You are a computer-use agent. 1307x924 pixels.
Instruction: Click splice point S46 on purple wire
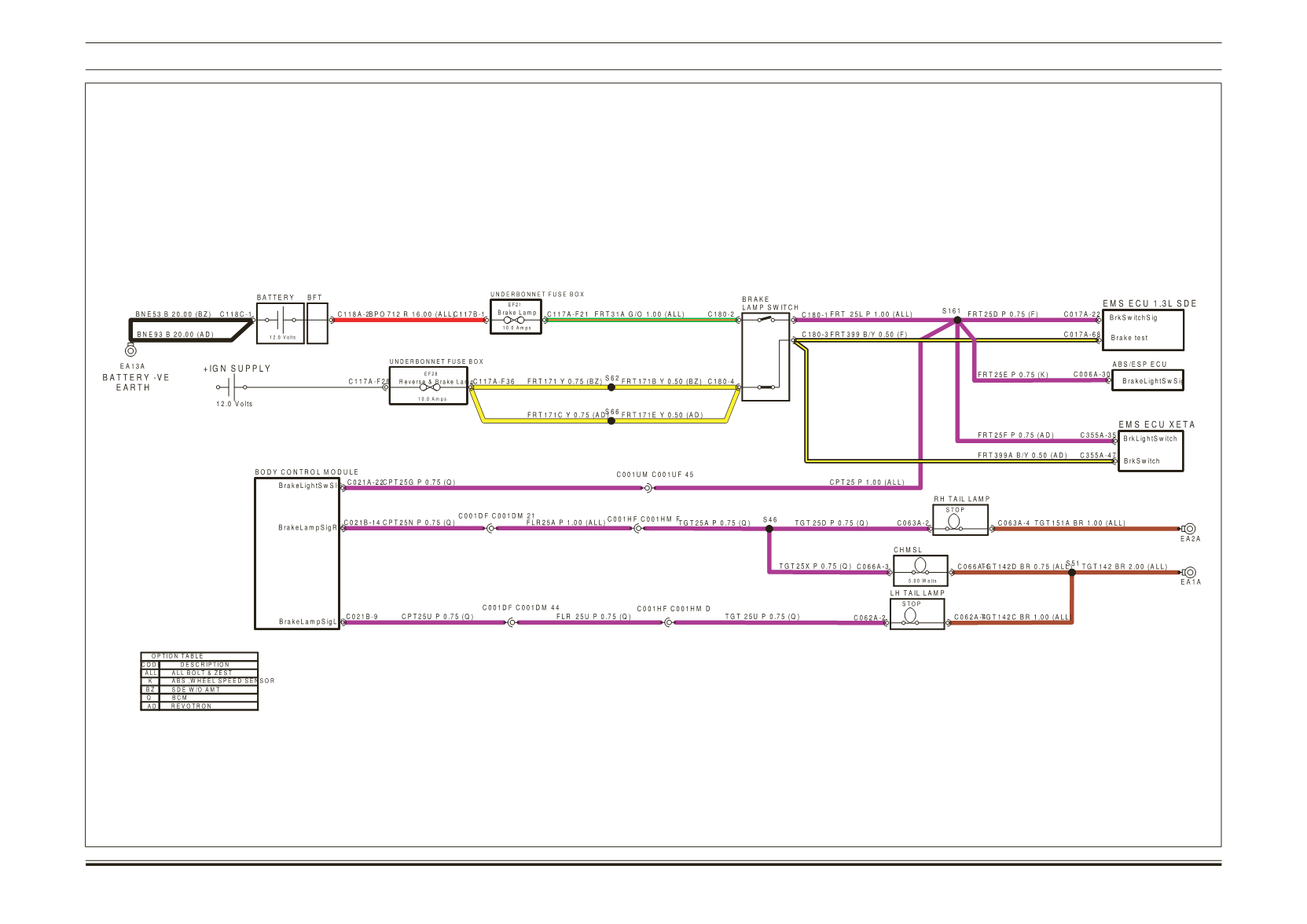[x=769, y=529]
